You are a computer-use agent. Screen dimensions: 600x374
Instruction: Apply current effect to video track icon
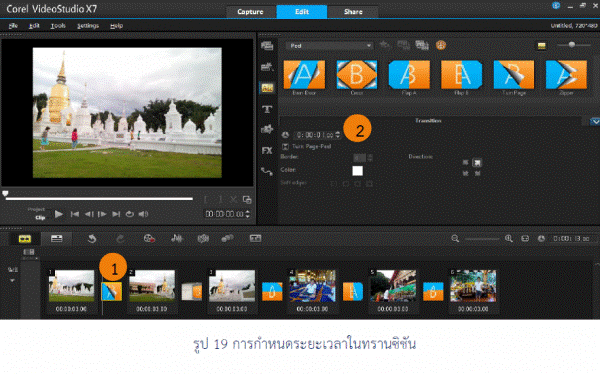[x=403, y=45]
